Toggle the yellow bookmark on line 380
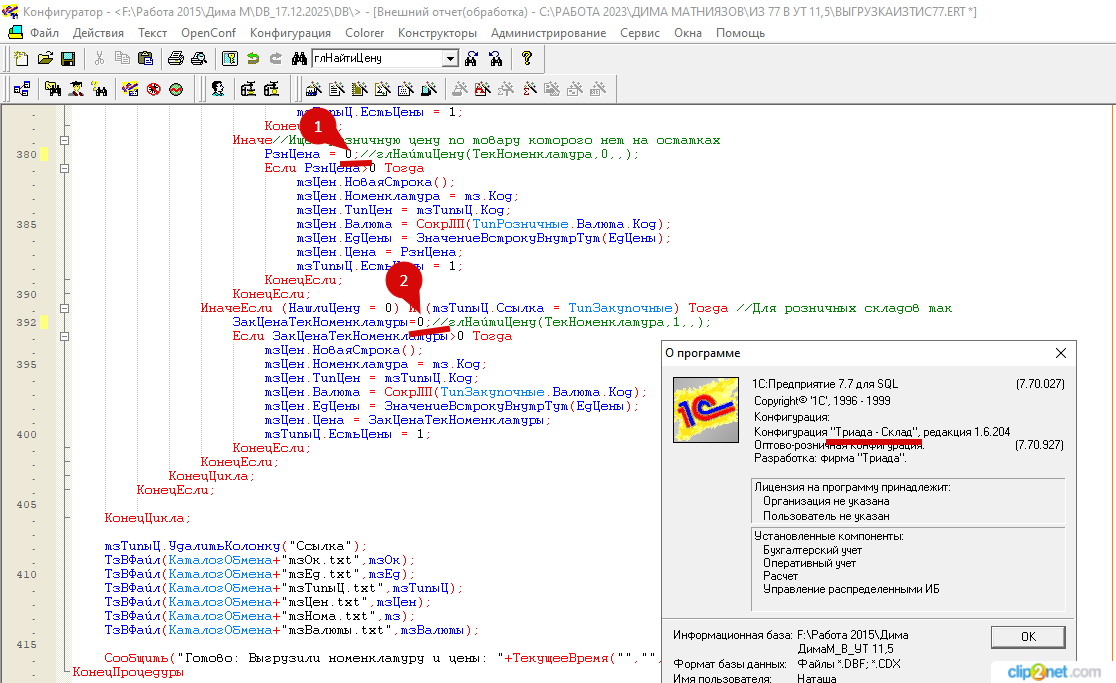 44,155
